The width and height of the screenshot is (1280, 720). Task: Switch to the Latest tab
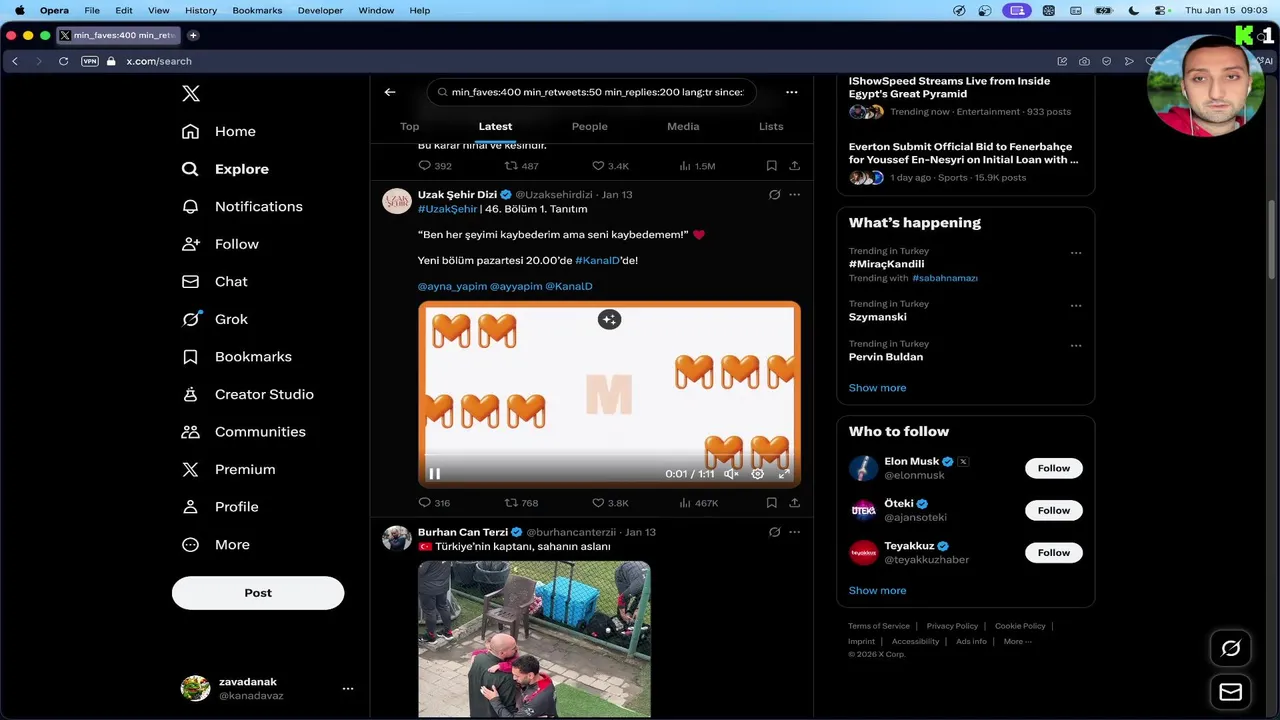495,126
